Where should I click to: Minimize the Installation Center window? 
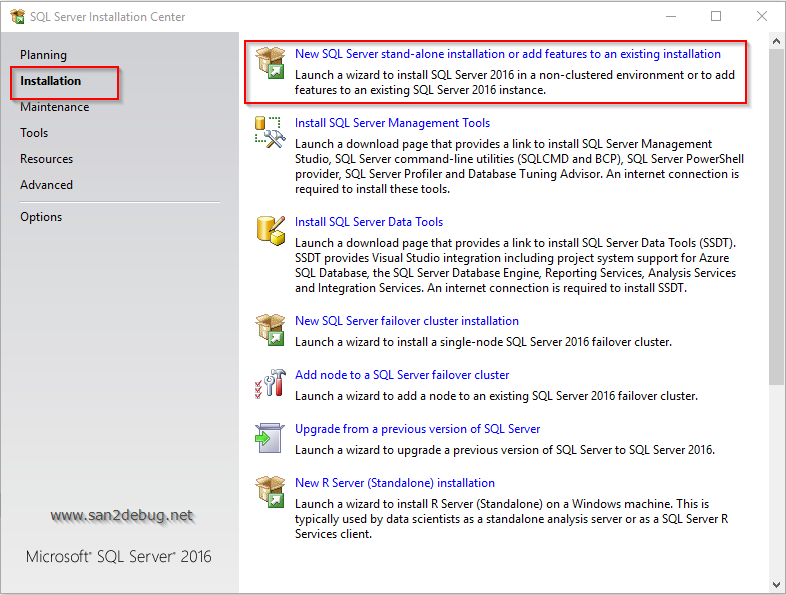671,17
